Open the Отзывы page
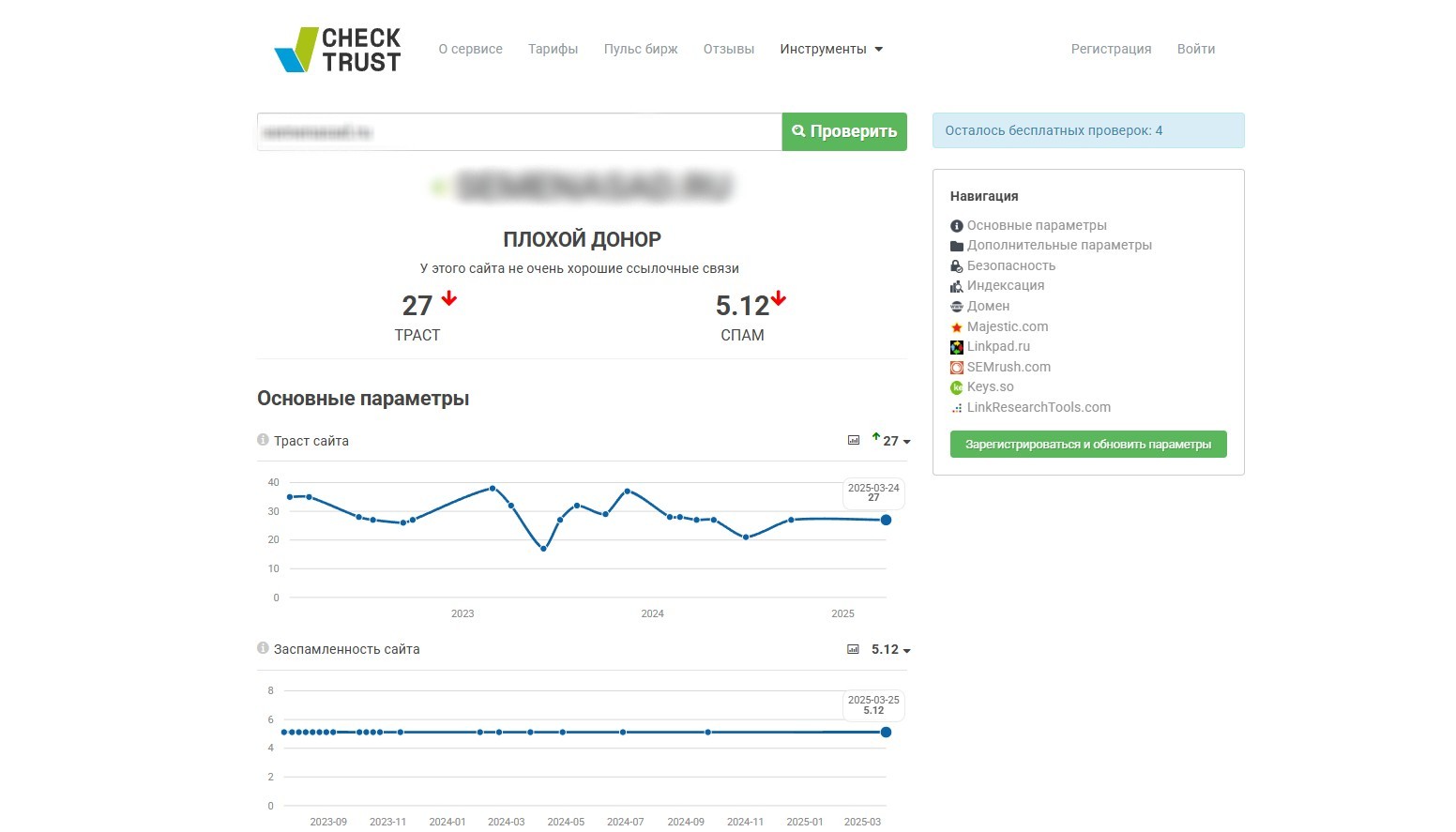 729,49
